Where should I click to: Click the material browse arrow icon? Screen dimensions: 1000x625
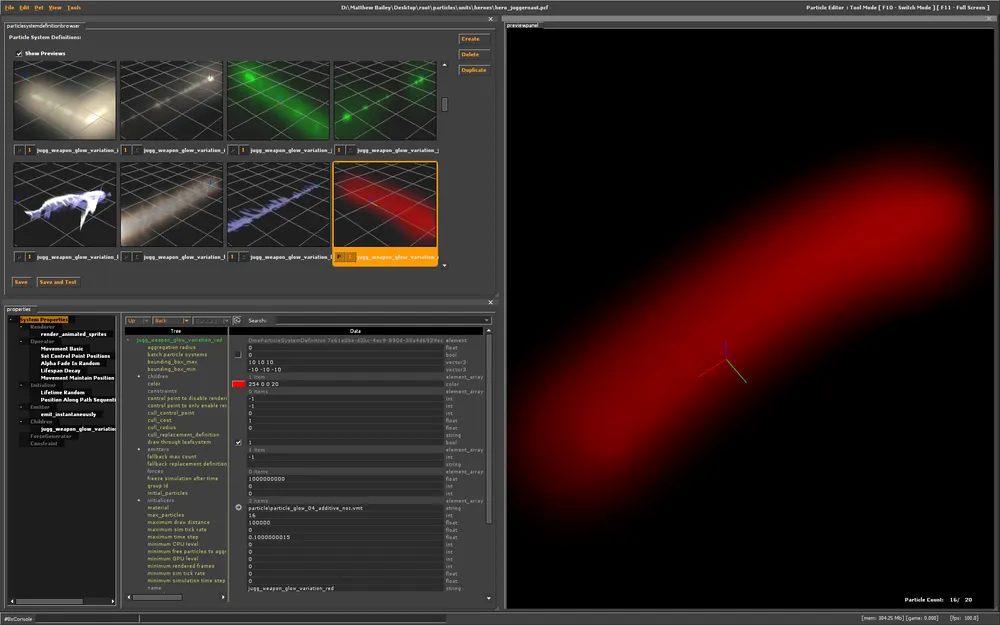pyautogui.click(x=238, y=507)
